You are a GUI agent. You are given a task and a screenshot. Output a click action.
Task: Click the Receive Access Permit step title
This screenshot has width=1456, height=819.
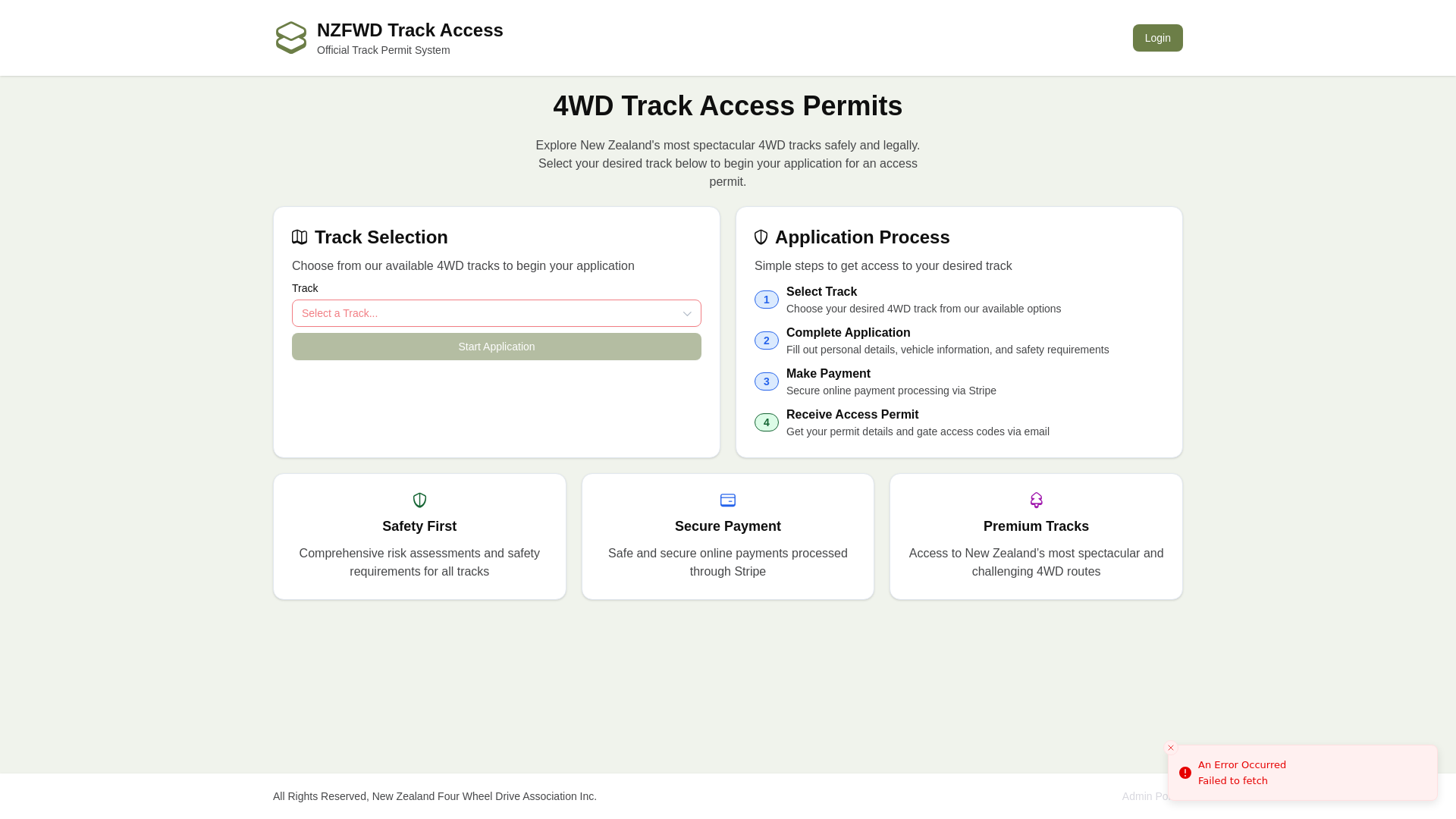(x=852, y=415)
